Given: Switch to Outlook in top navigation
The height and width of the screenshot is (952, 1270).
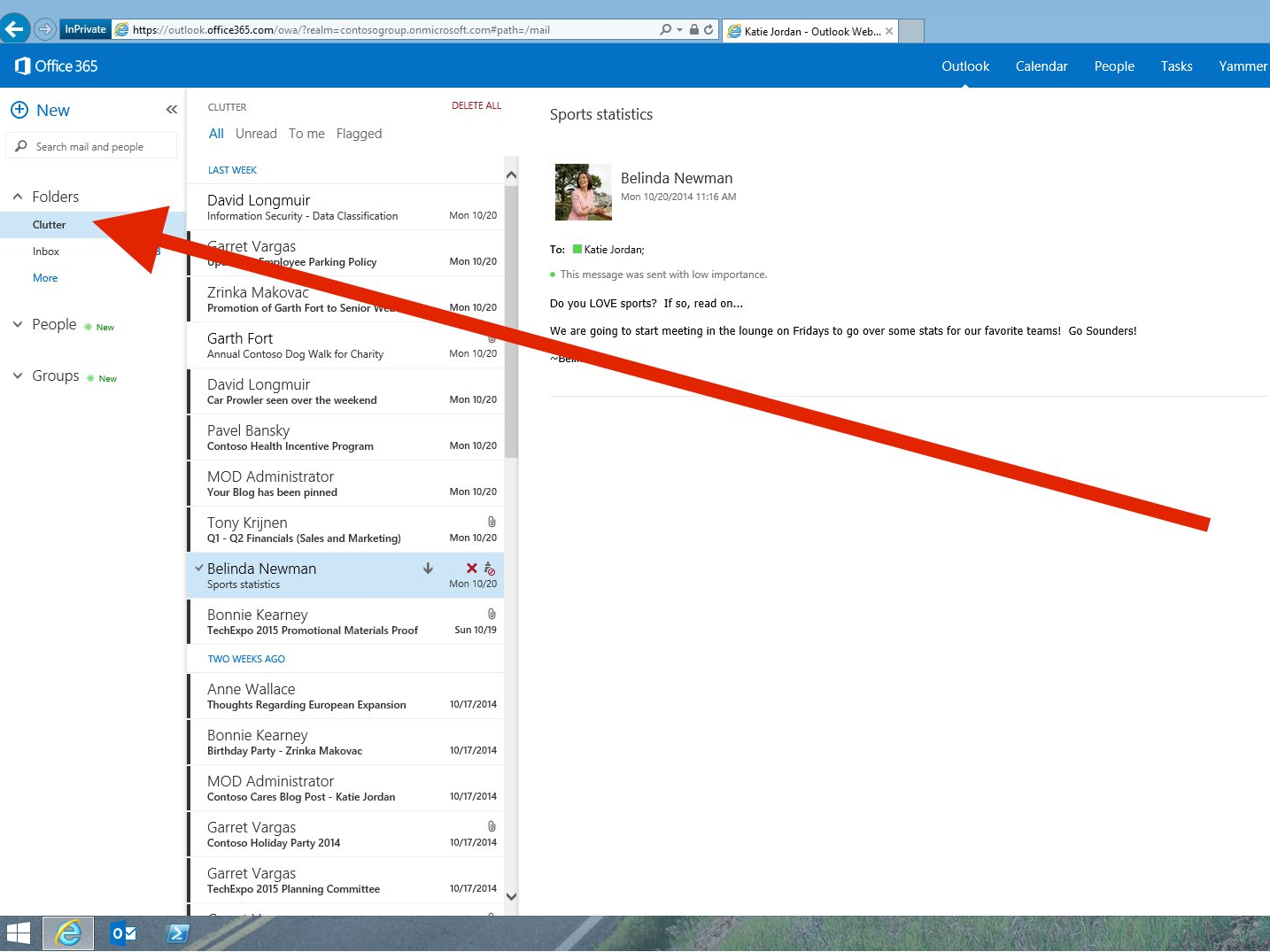Looking at the screenshot, I should (x=965, y=66).
